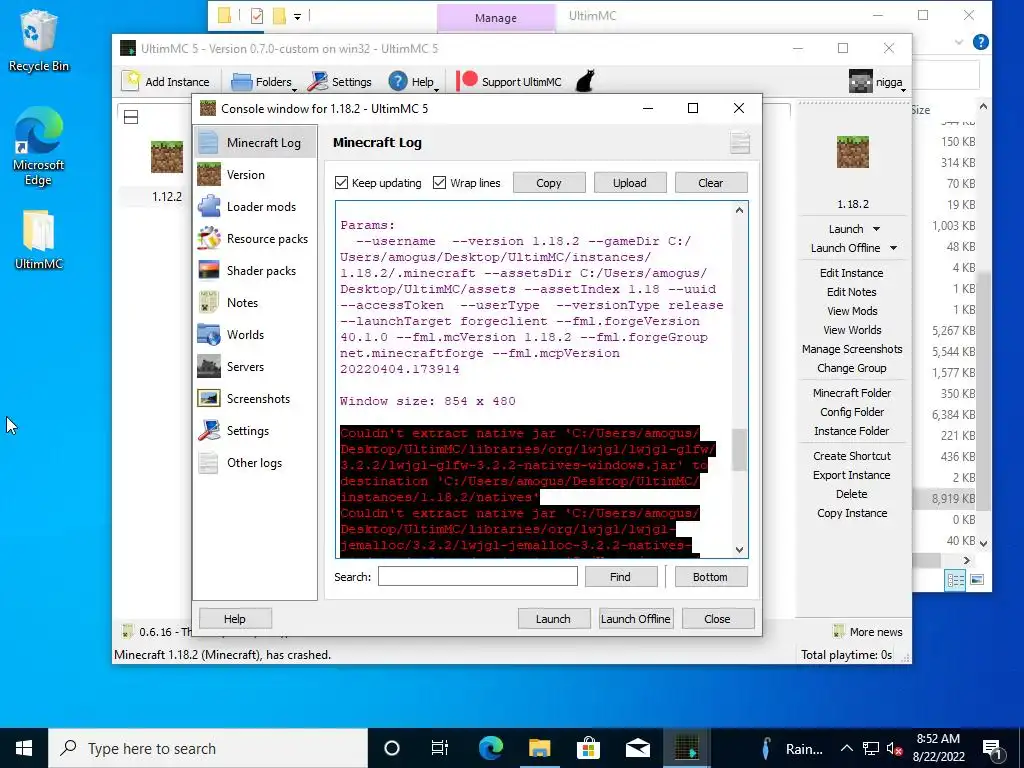The height and width of the screenshot is (768, 1024).
Task: Click the 1.18.2 instance icon in side panel
Action: (x=853, y=152)
